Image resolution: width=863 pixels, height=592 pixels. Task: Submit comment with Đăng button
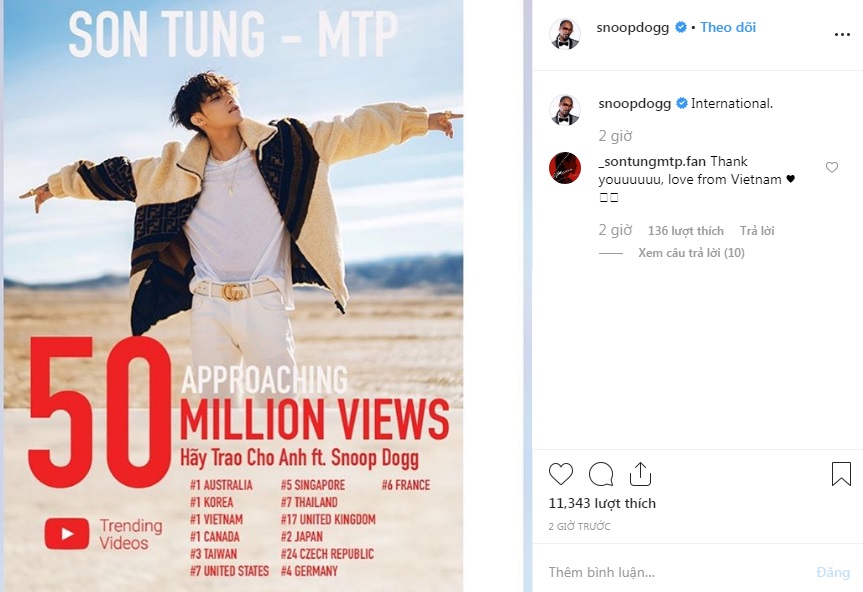833,572
